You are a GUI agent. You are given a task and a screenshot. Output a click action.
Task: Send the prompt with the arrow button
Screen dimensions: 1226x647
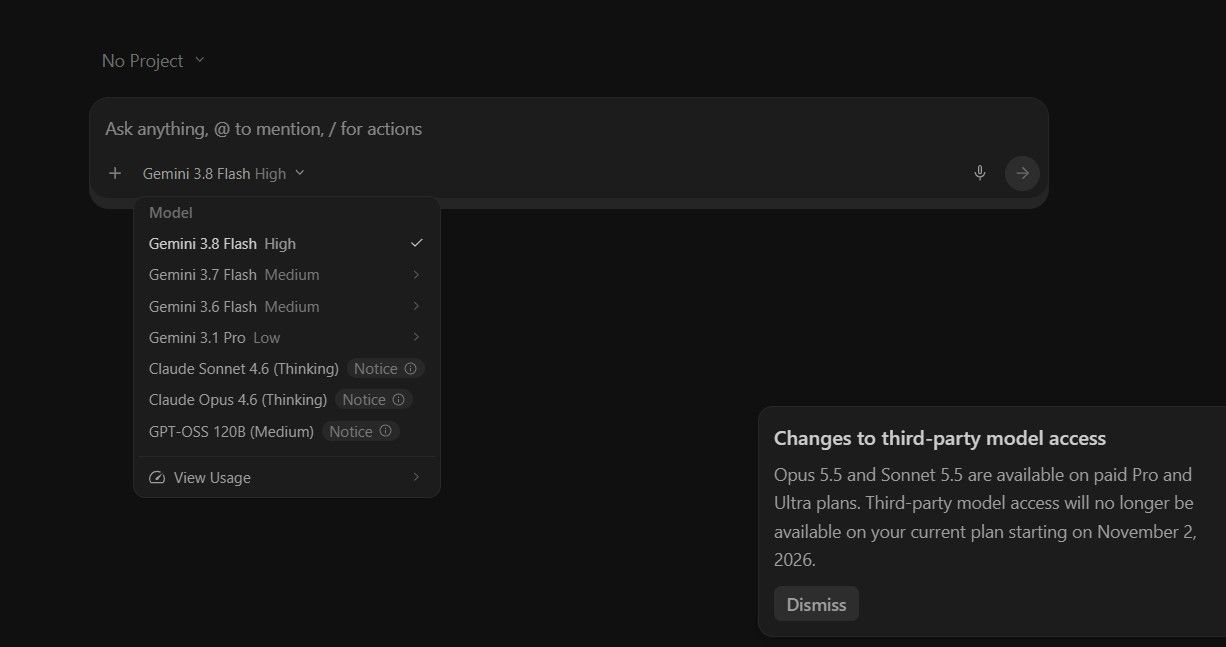tap(1022, 173)
